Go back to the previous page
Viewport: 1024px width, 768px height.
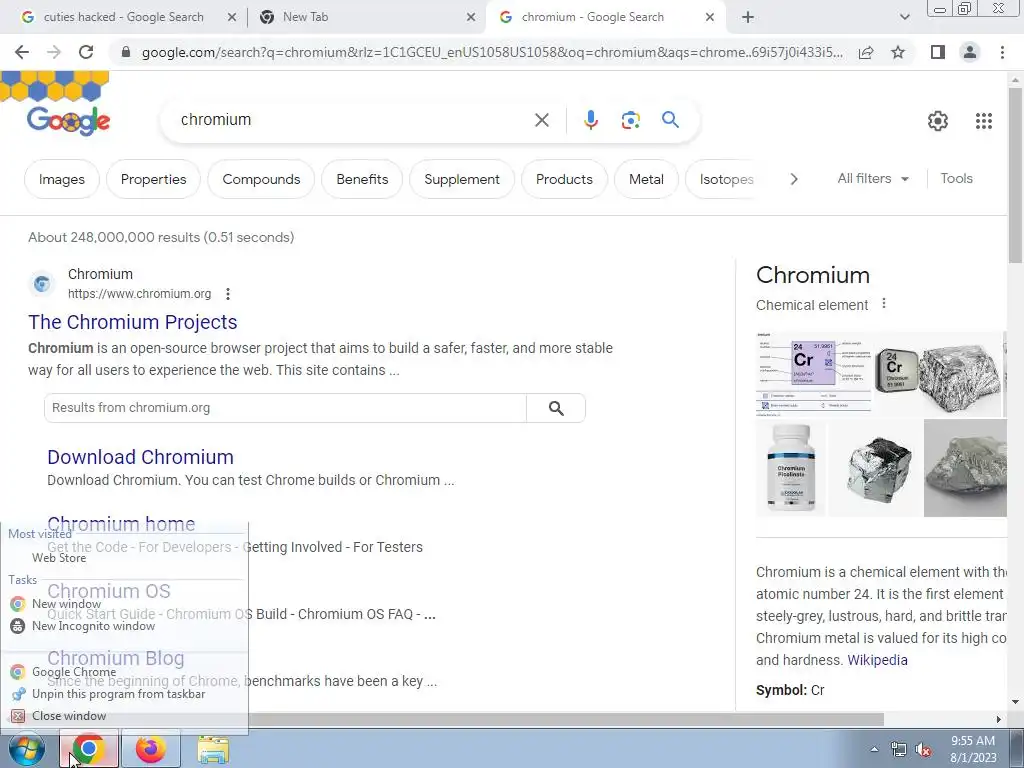(x=22, y=52)
